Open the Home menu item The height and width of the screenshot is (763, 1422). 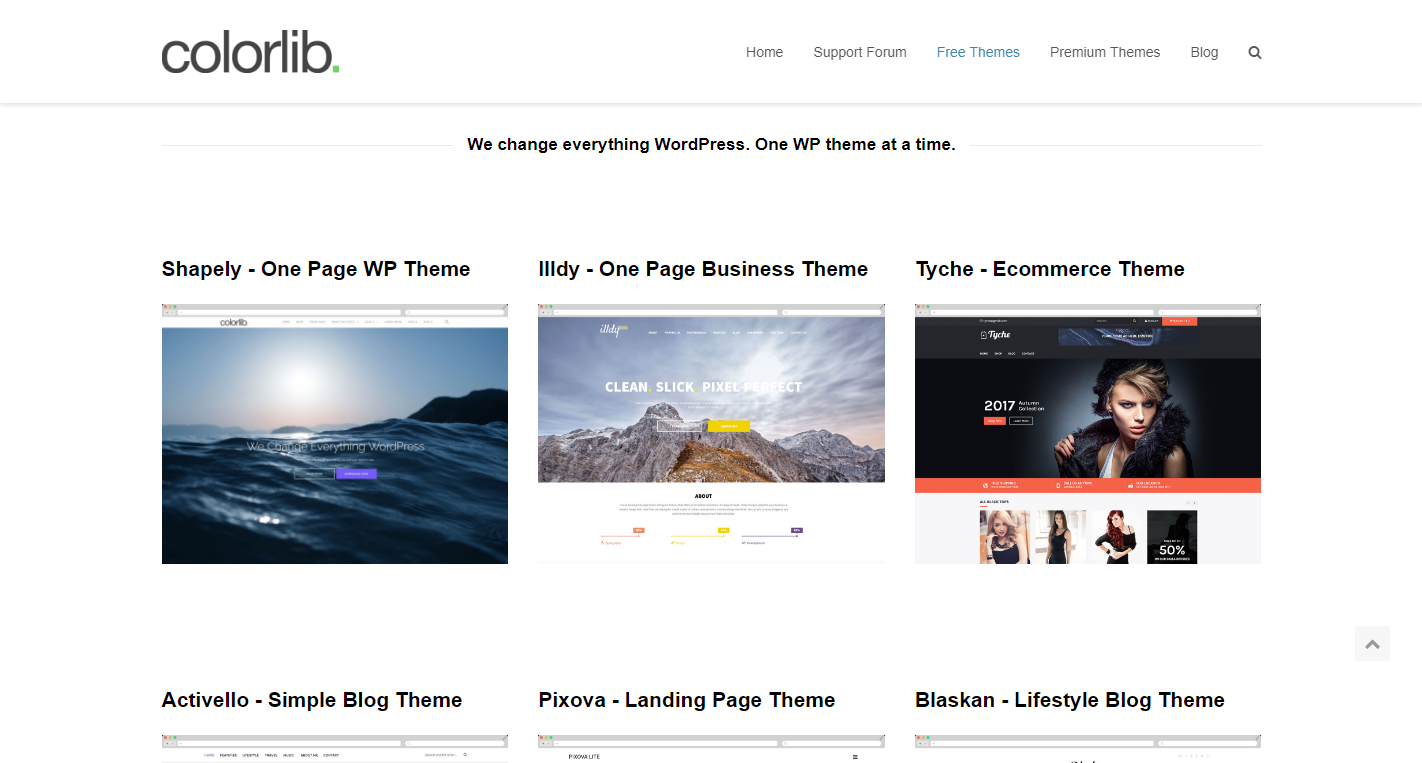point(764,52)
